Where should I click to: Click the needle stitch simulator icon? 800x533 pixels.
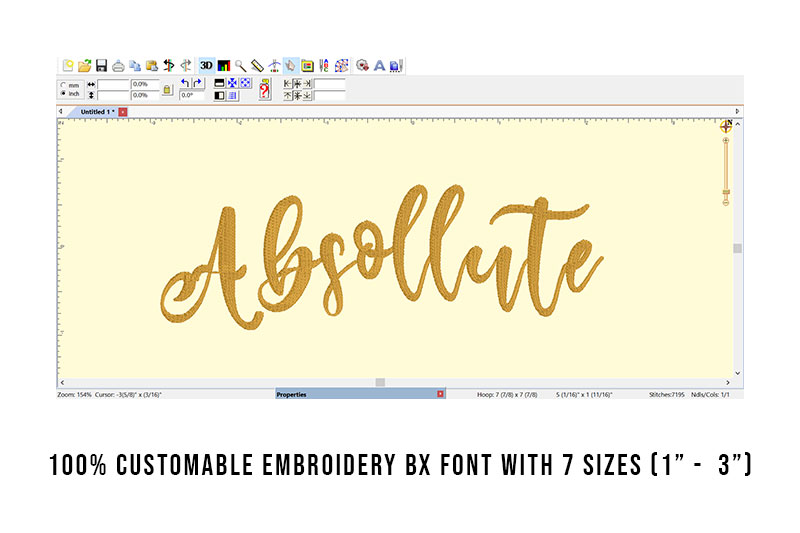coord(274,65)
